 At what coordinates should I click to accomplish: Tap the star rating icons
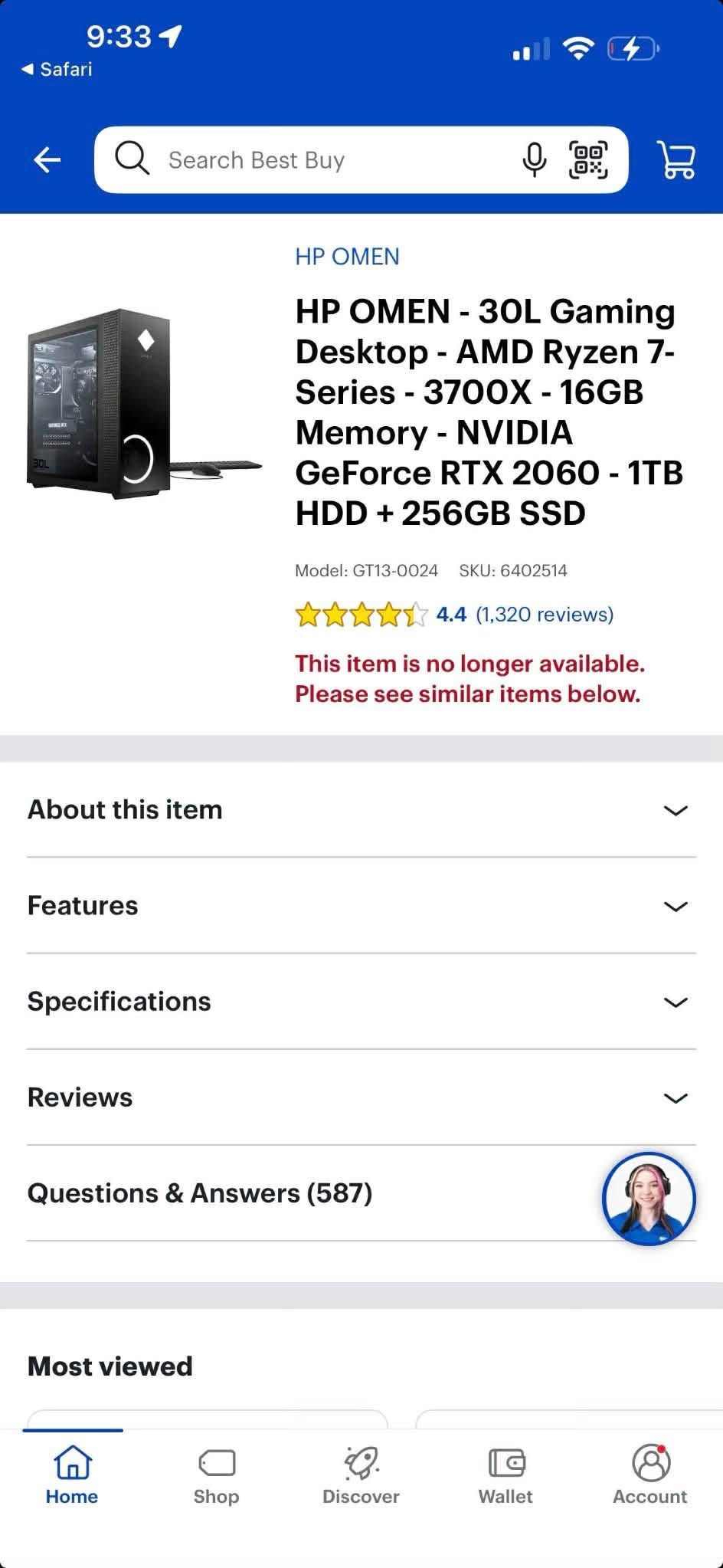tap(361, 615)
